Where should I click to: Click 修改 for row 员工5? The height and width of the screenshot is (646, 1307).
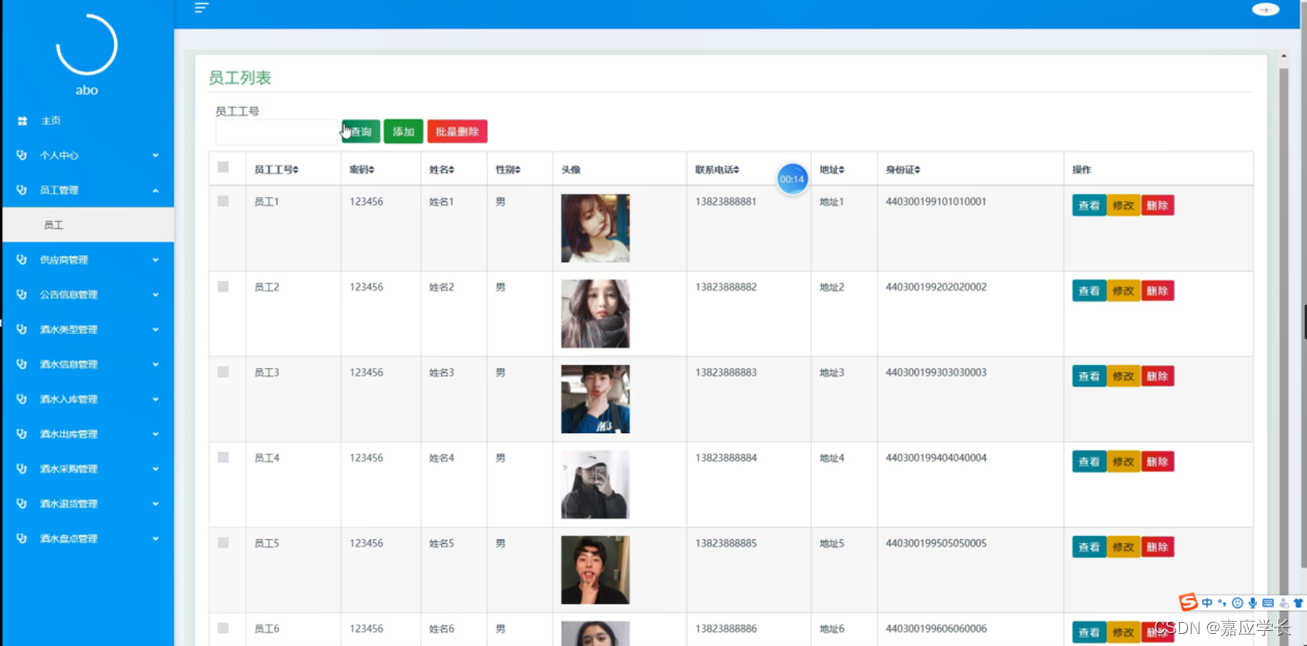1123,547
